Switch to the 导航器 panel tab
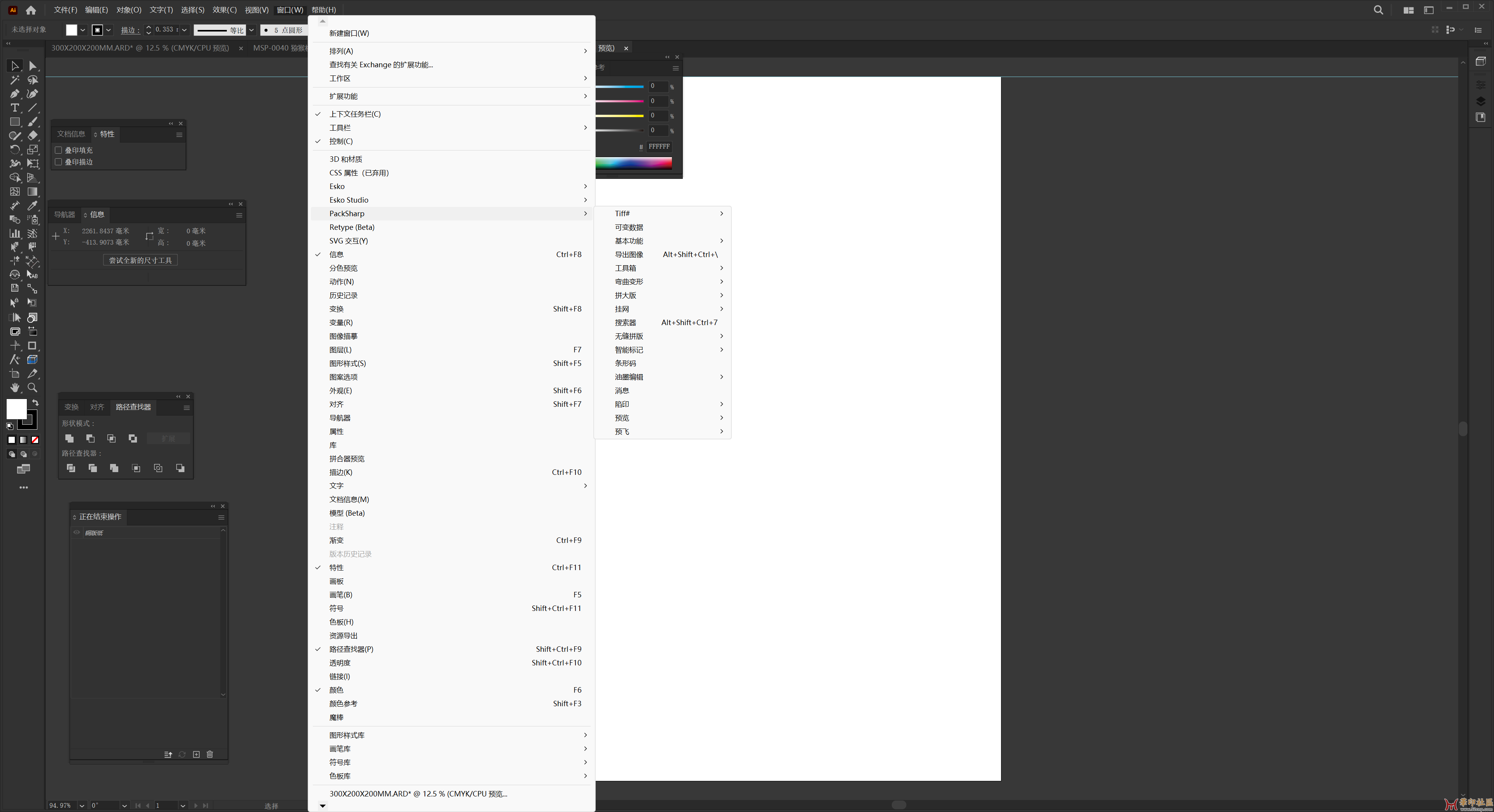1494x812 pixels. point(64,214)
